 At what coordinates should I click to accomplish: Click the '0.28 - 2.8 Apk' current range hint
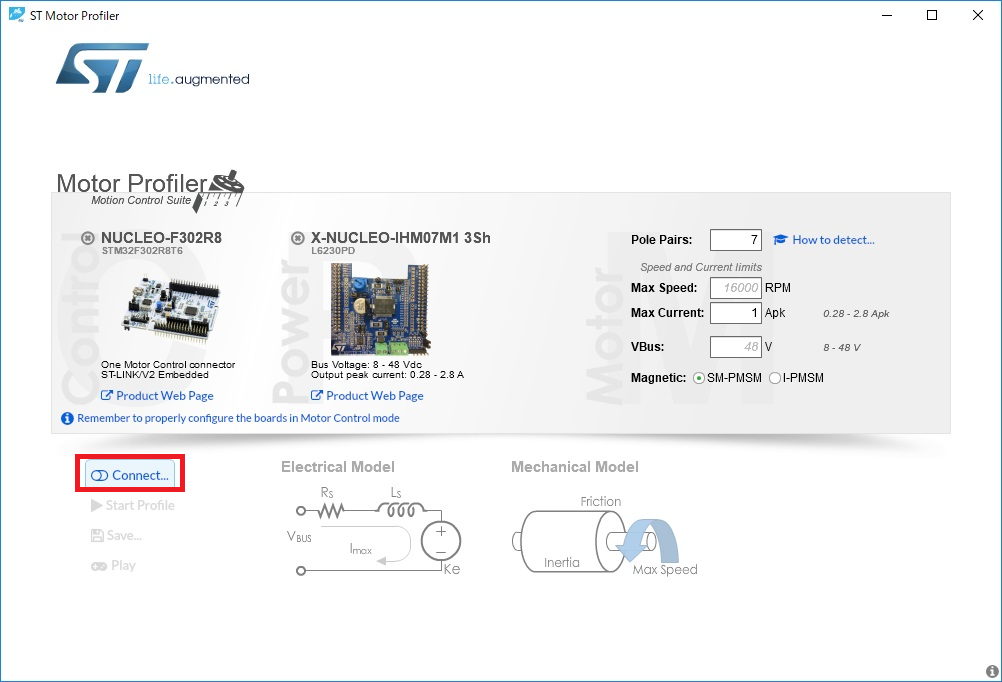[x=856, y=313]
